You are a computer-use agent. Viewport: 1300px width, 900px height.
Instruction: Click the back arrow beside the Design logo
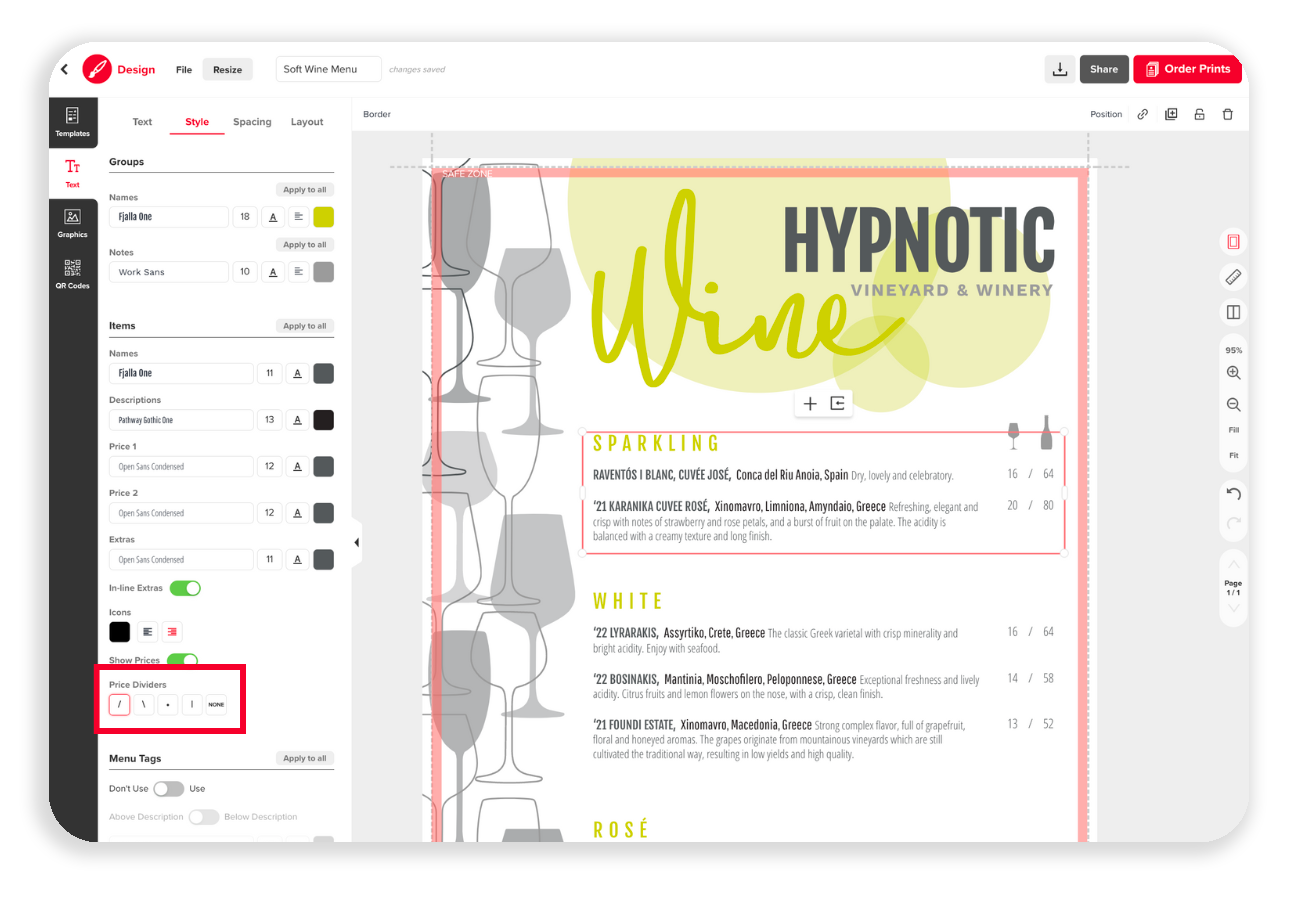click(x=65, y=69)
